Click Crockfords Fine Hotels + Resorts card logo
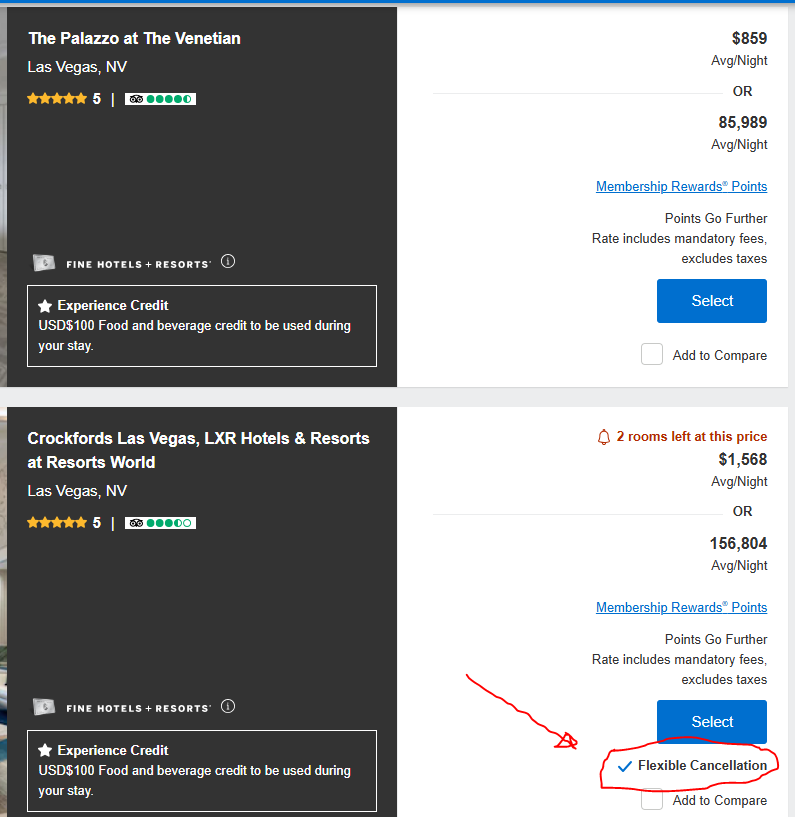Image resolution: width=795 pixels, height=817 pixels. click(x=44, y=707)
